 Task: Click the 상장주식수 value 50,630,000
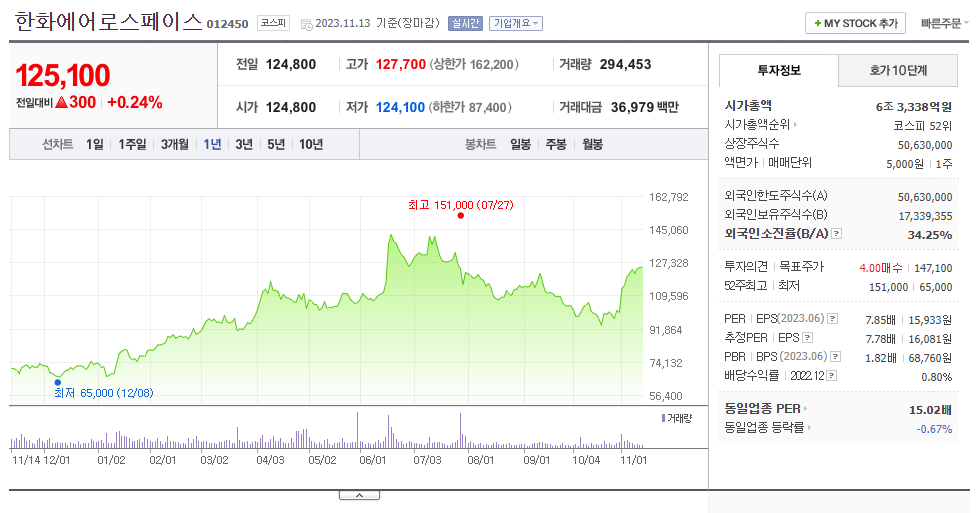pos(925,145)
